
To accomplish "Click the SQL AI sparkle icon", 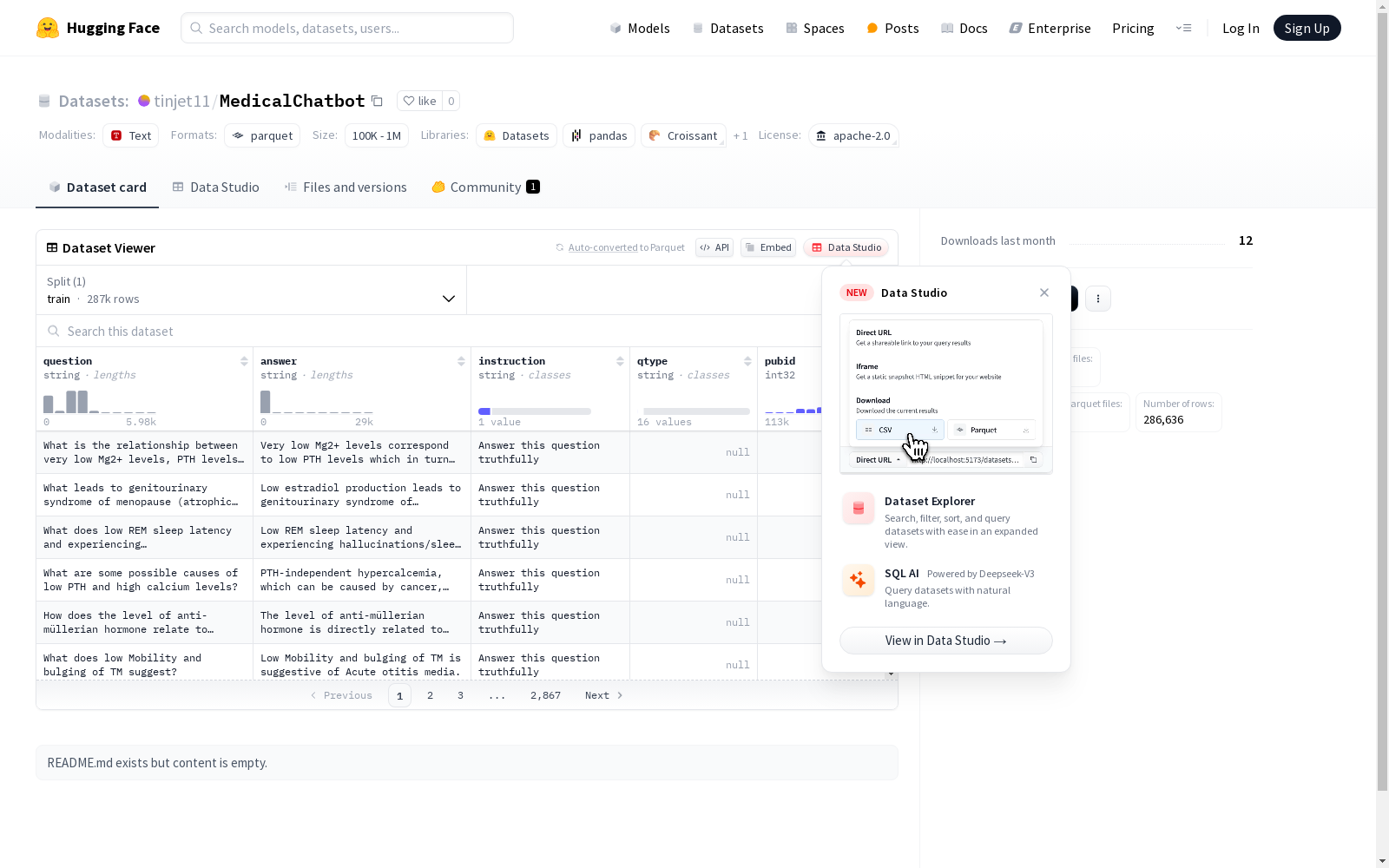I will (859, 580).
